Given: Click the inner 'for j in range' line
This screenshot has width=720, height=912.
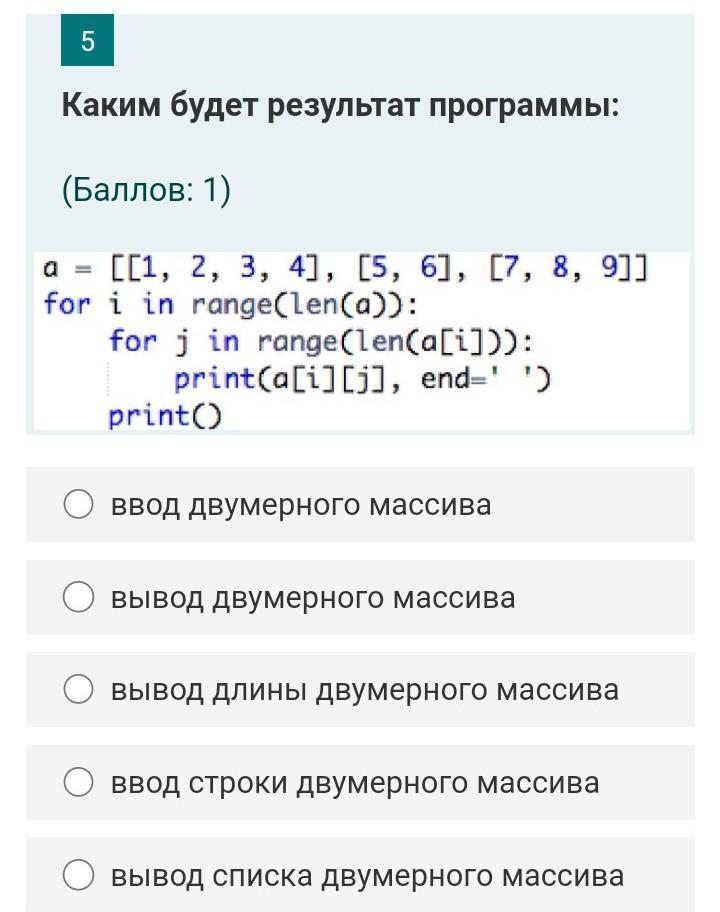Looking at the screenshot, I should tap(320, 341).
